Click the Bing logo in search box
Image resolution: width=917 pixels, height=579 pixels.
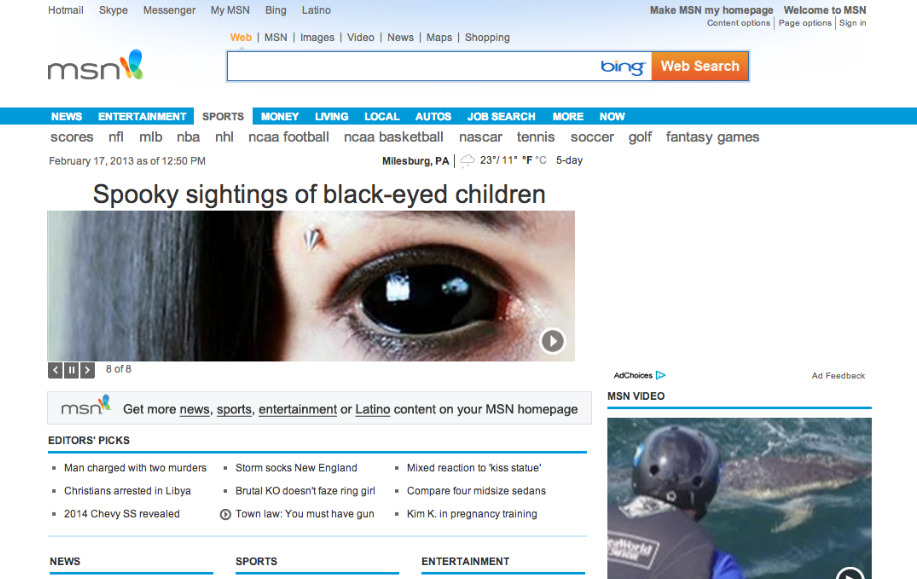pyautogui.click(x=622, y=67)
